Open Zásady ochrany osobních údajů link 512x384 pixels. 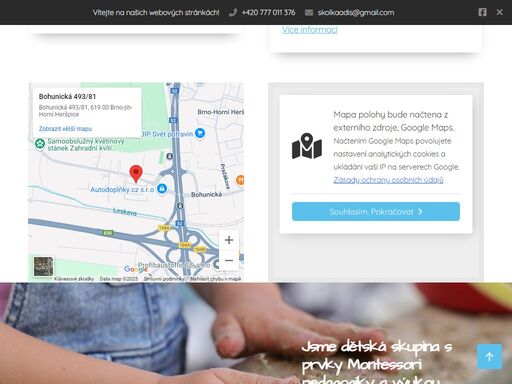(x=388, y=180)
